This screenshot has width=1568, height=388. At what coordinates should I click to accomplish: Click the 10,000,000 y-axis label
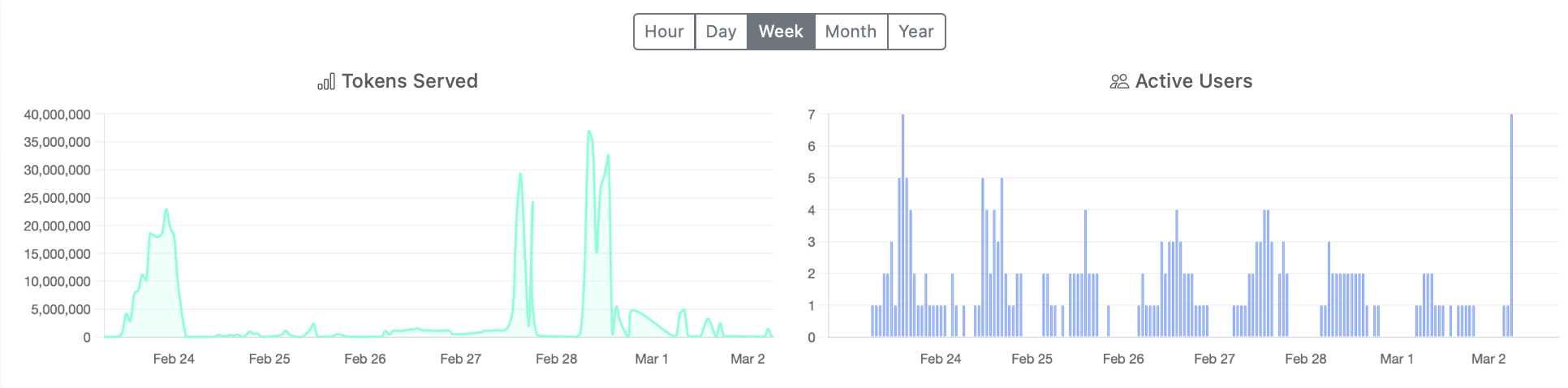pos(57,282)
